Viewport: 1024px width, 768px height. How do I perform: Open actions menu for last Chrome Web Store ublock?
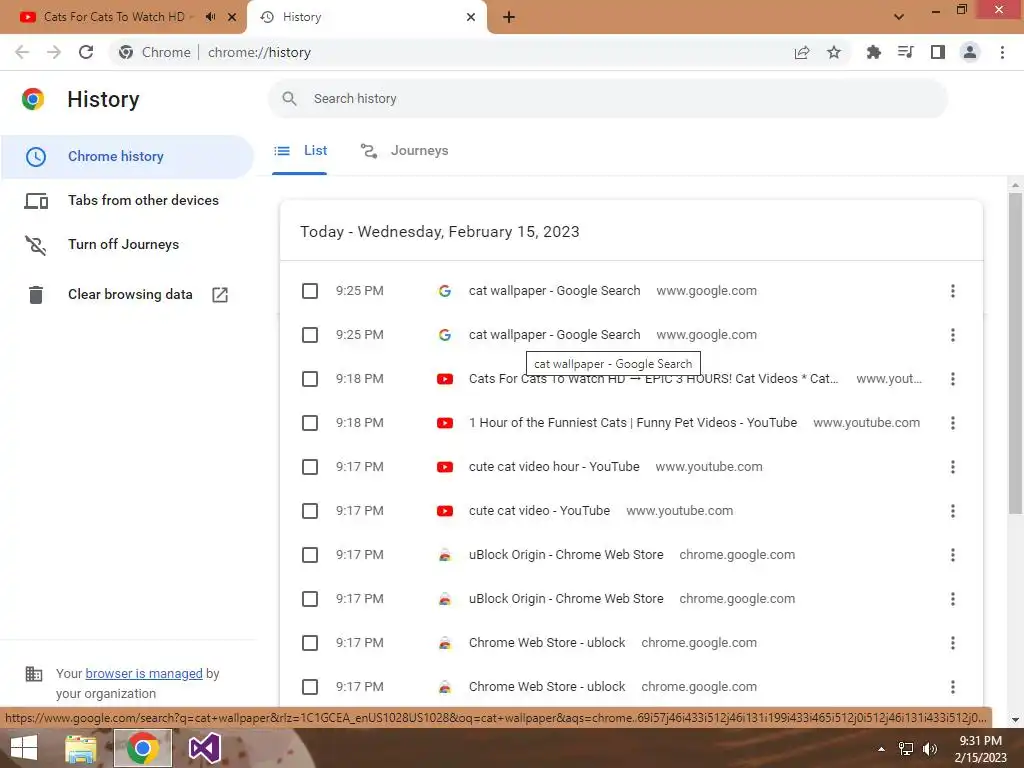[x=953, y=687]
